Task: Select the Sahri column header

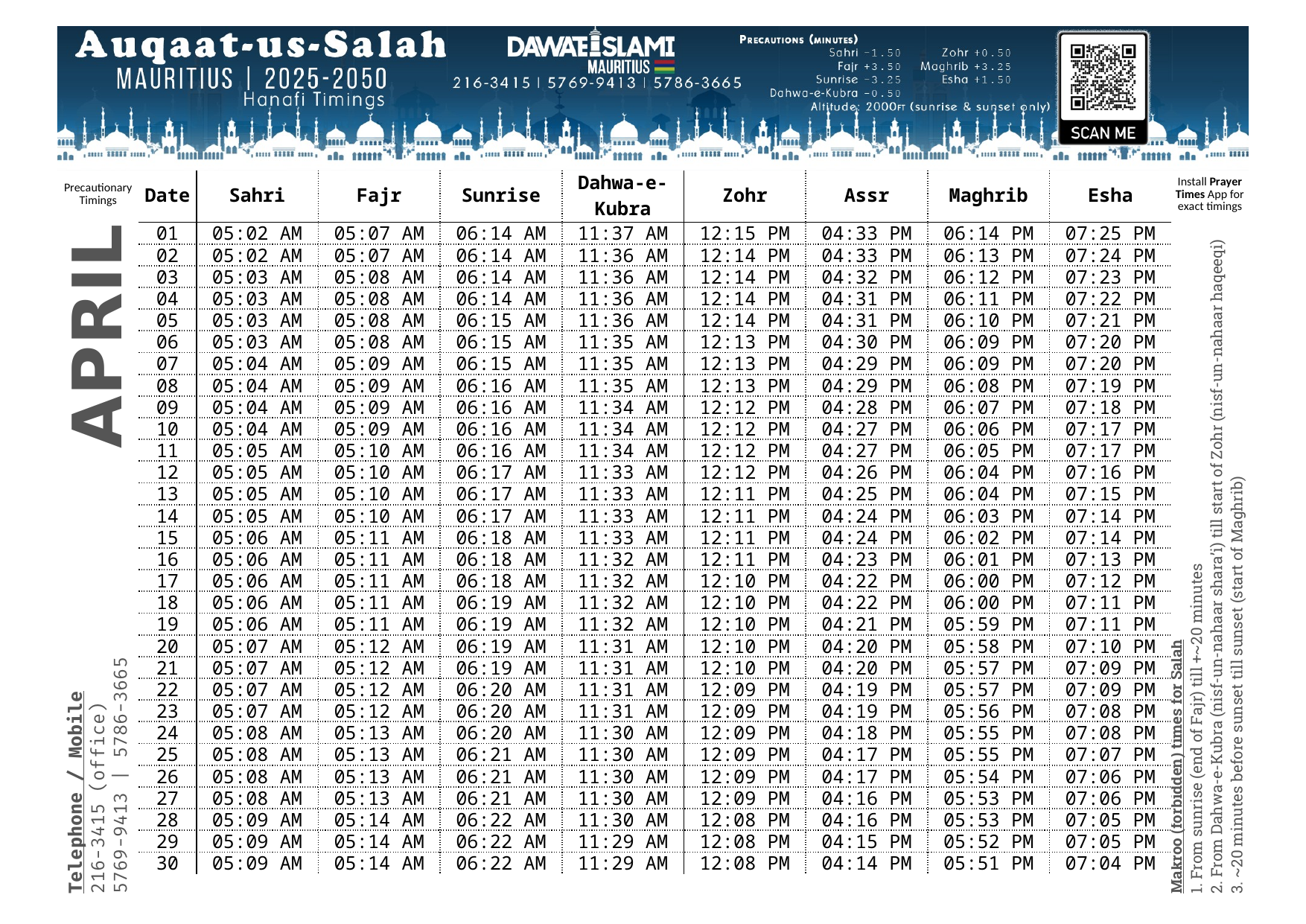Action: pos(257,196)
